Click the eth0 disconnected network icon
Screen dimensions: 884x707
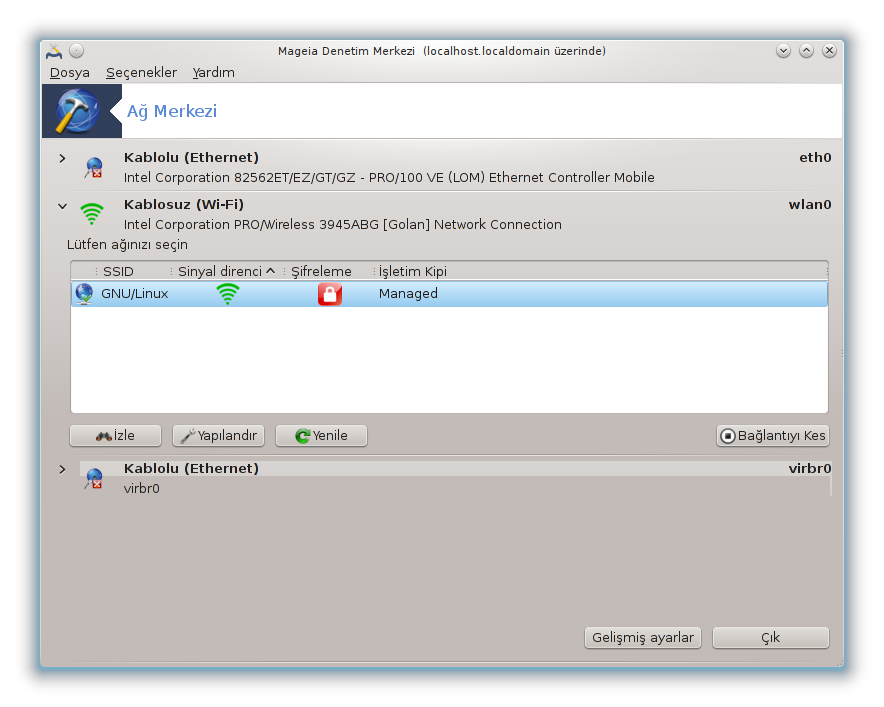click(x=94, y=167)
